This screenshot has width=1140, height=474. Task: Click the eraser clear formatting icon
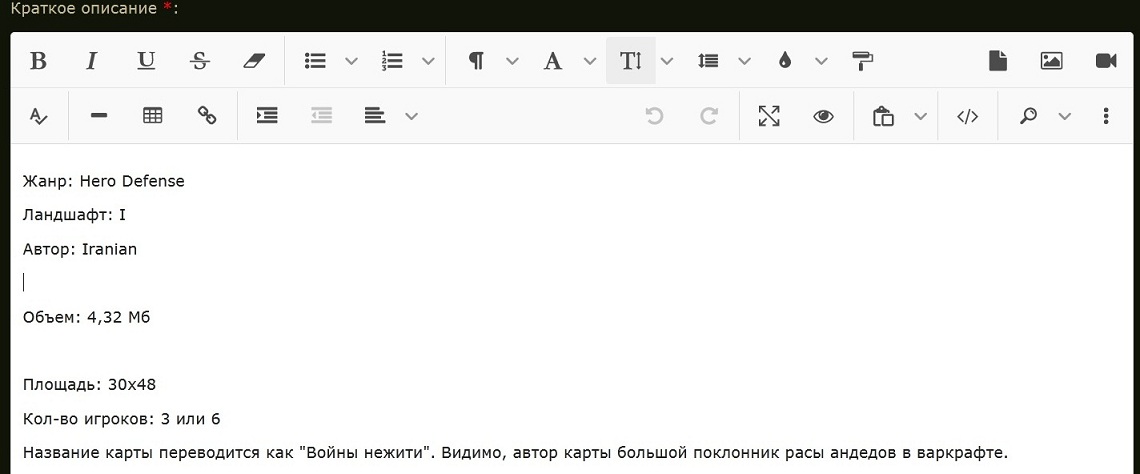point(254,61)
